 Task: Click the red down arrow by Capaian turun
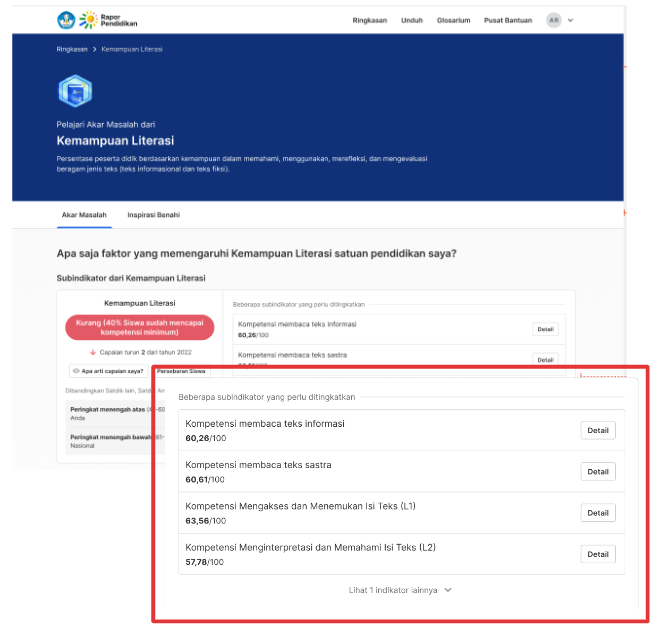(x=93, y=352)
